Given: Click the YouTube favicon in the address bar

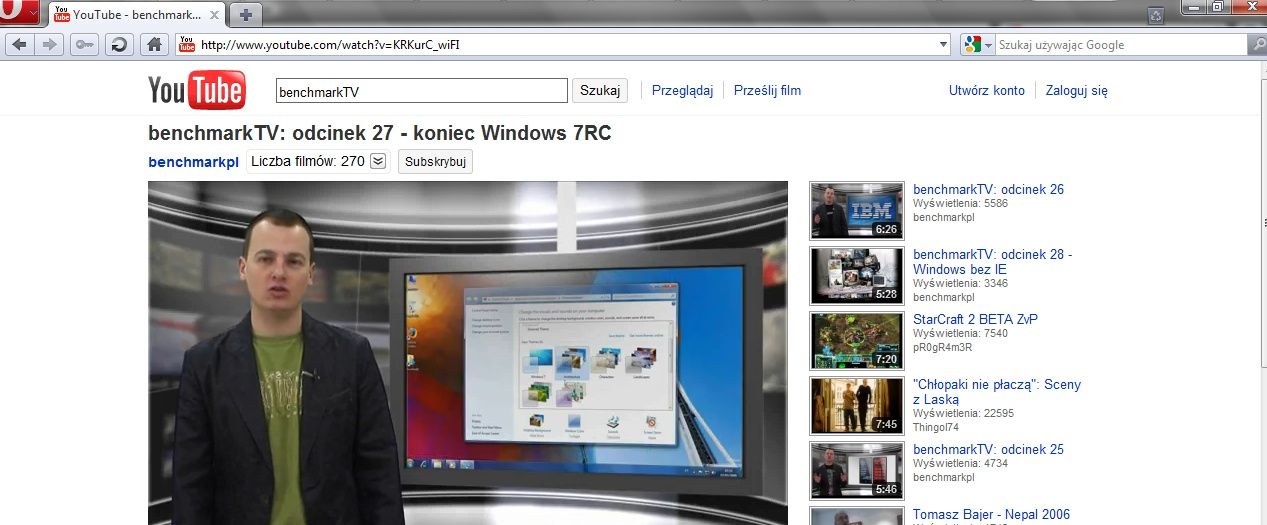Looking at the screenshot, I should click(x=186, y=45).
